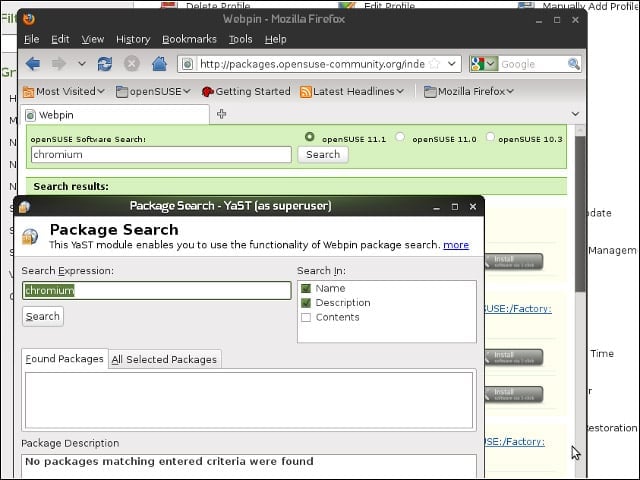640x480 pixels.
Task: Maximize the Firefox window
Action: 557,20
